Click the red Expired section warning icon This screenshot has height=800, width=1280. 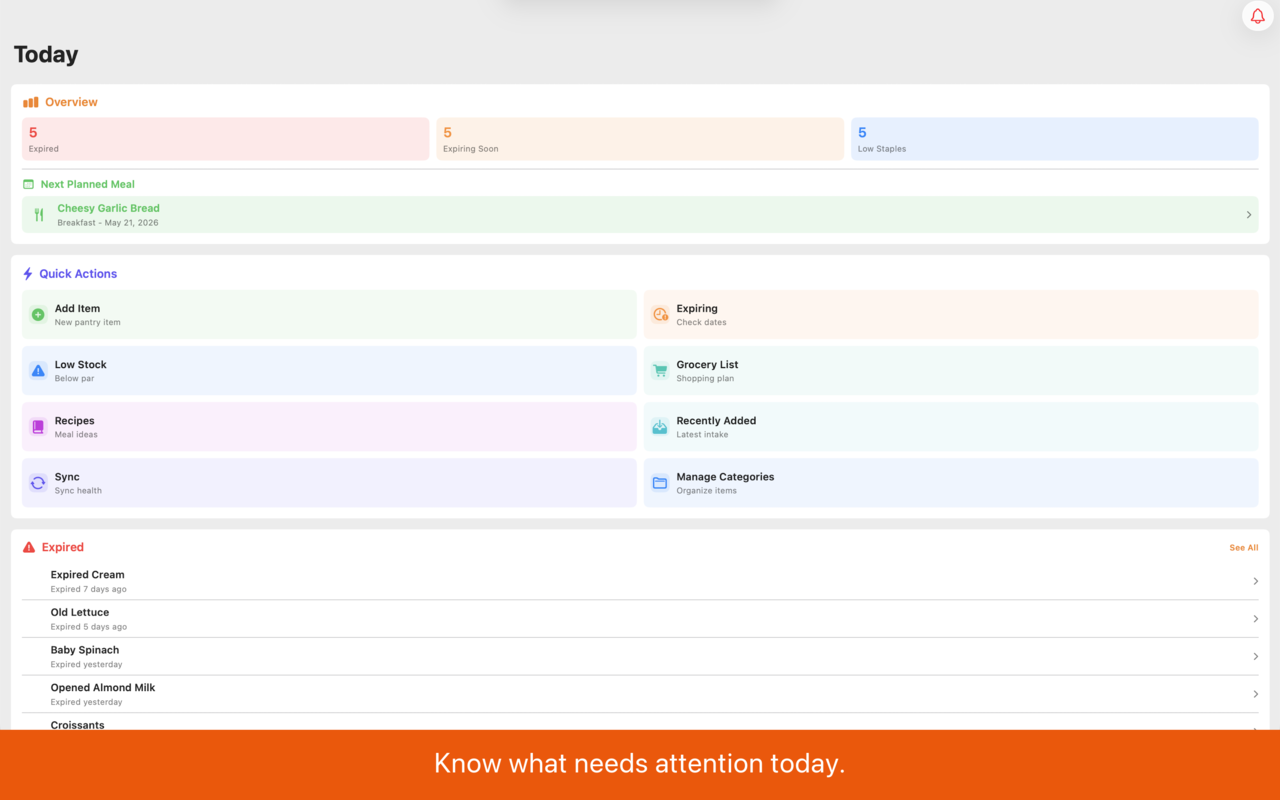29,547
